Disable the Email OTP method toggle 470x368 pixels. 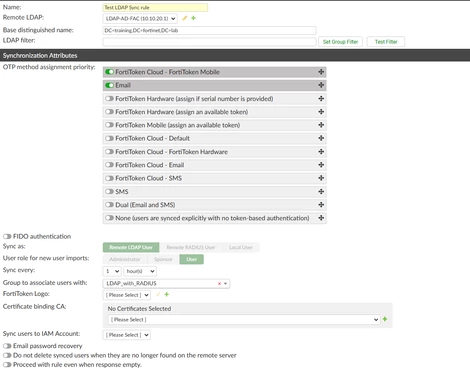point(109,85)
